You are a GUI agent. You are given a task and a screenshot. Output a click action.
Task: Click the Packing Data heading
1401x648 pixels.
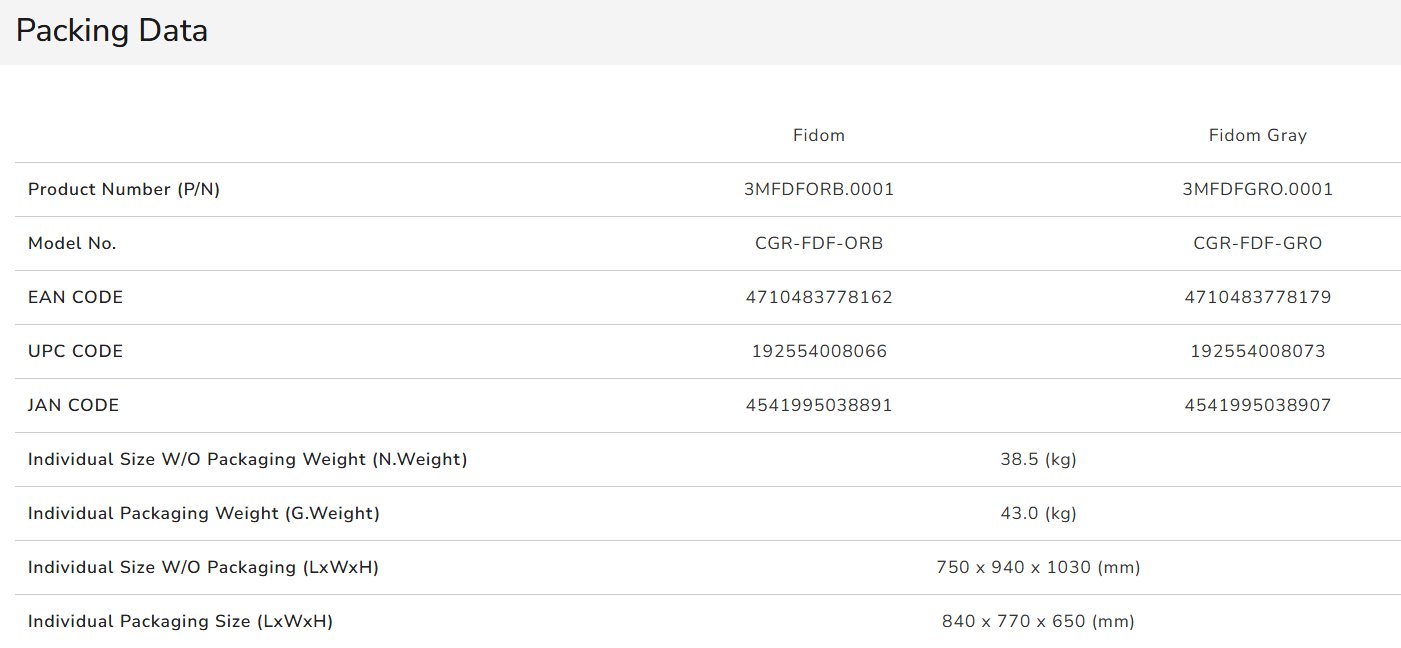point(112,31)
